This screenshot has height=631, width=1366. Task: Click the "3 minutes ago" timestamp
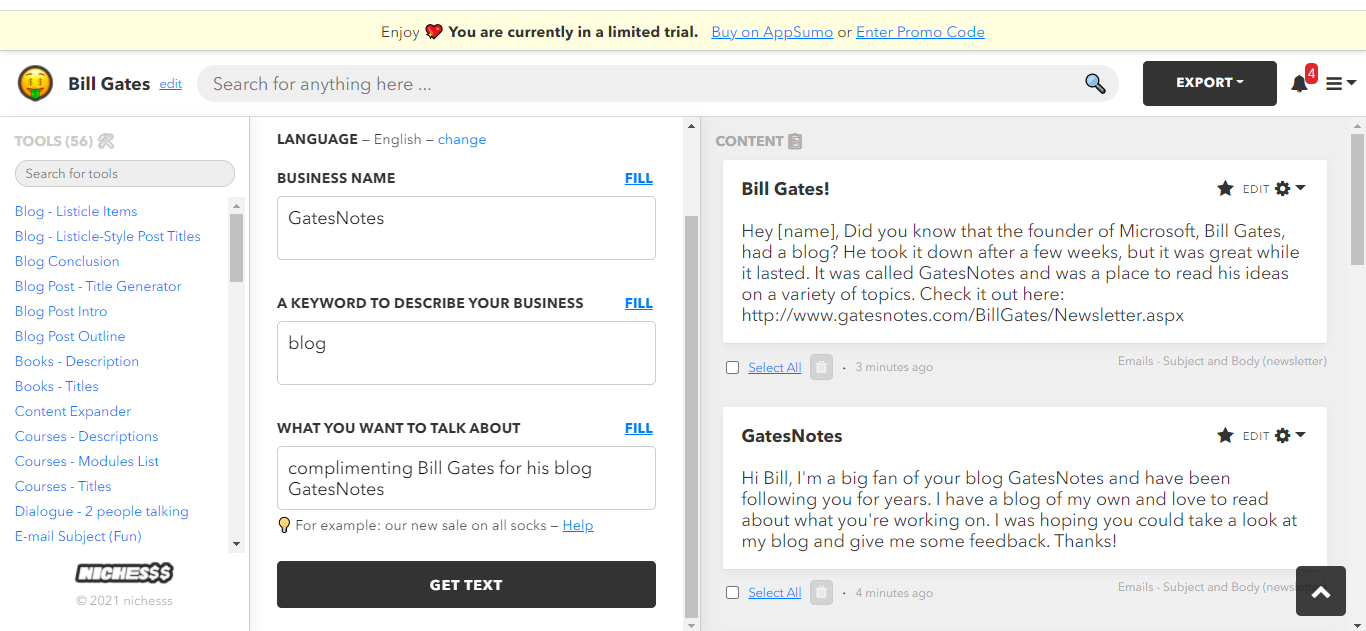click(x=894, y=367)
